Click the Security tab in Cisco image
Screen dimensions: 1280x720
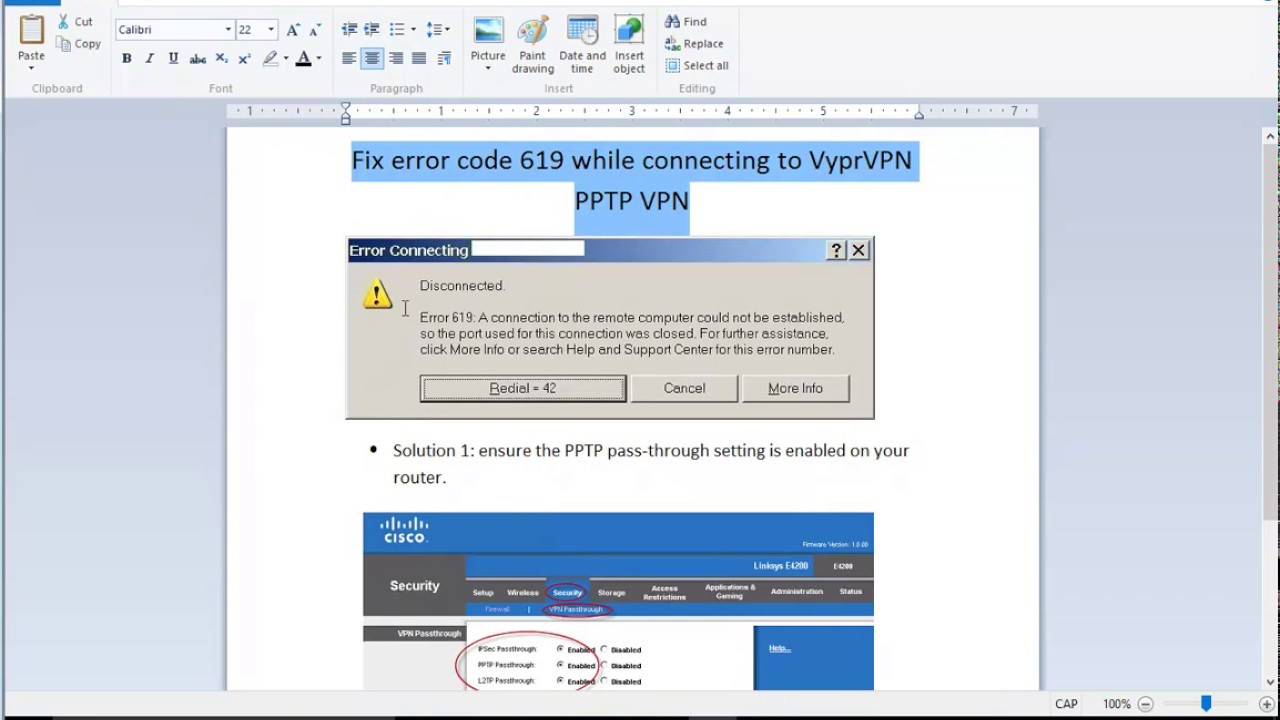[567, 592]
